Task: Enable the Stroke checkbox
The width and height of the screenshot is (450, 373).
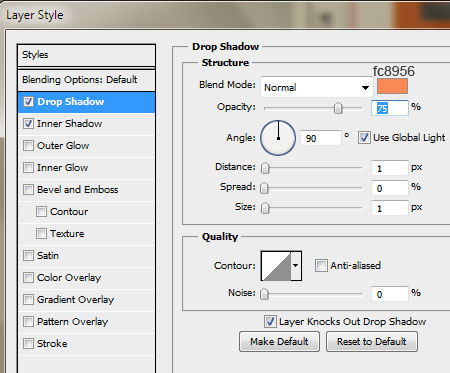Action: tap(28, 344)
